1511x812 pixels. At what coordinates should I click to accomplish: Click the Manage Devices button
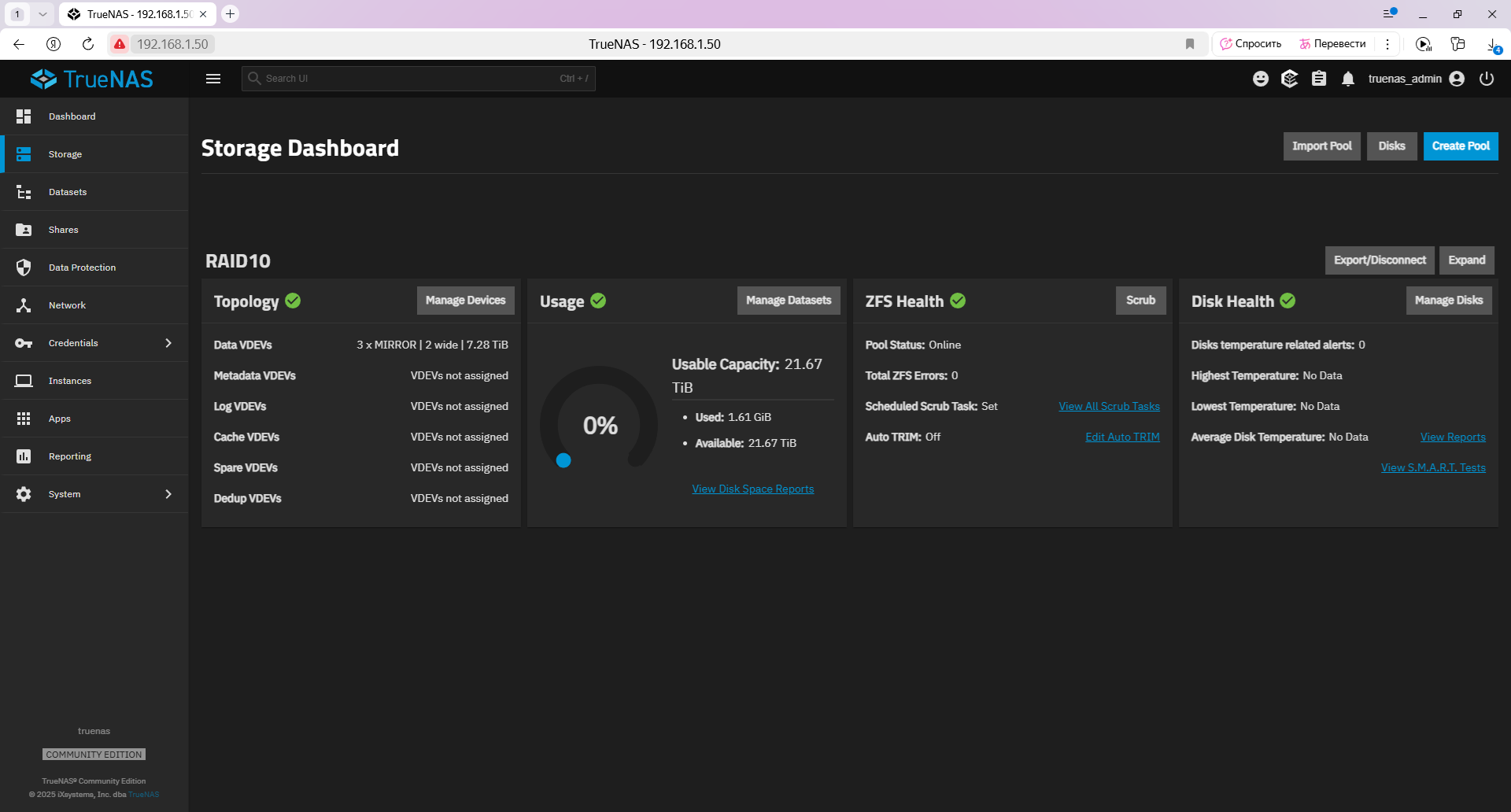coord(465,301)
